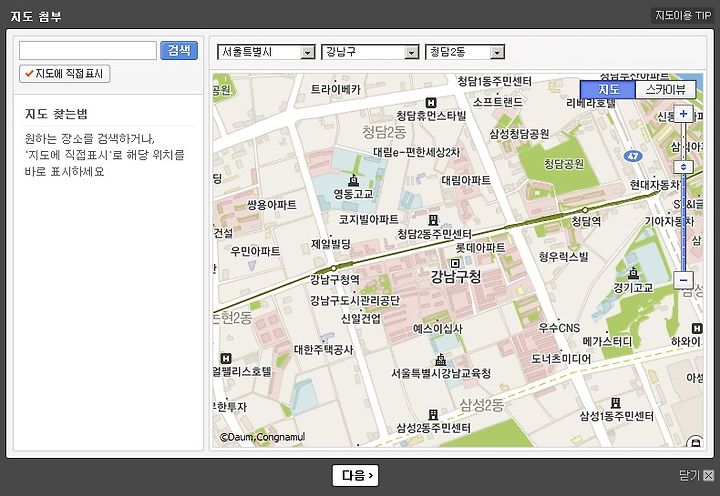The height and width of the screenshot is (496, 720).
Task: Click the 제일빌딩 label
Action: tap(331, 244)
